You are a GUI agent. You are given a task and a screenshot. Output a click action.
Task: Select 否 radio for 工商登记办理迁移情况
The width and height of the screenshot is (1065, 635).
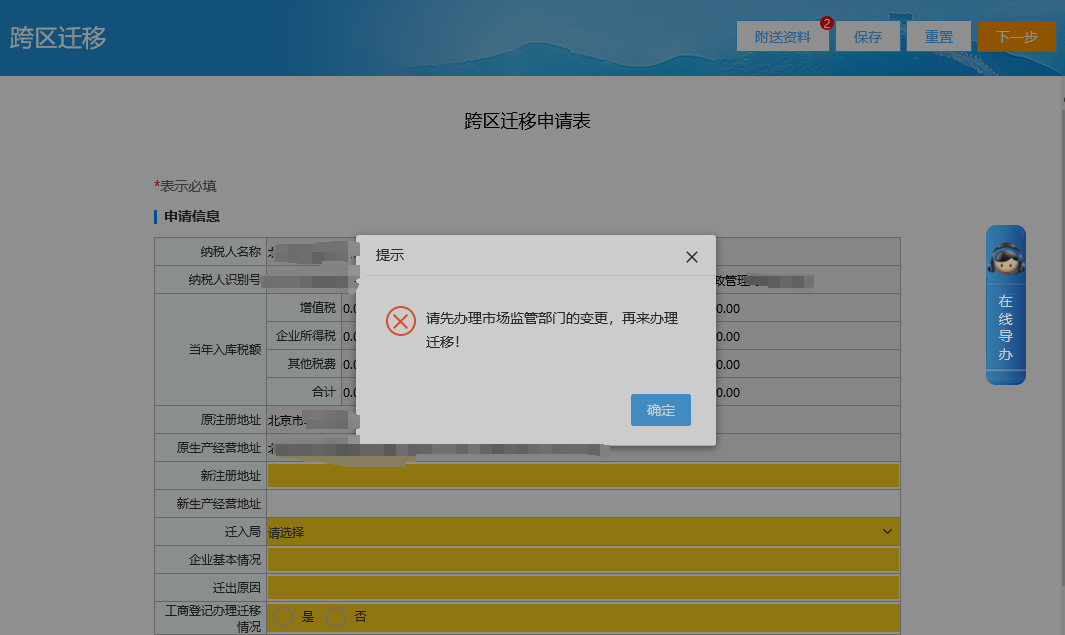tap(336, 617)
